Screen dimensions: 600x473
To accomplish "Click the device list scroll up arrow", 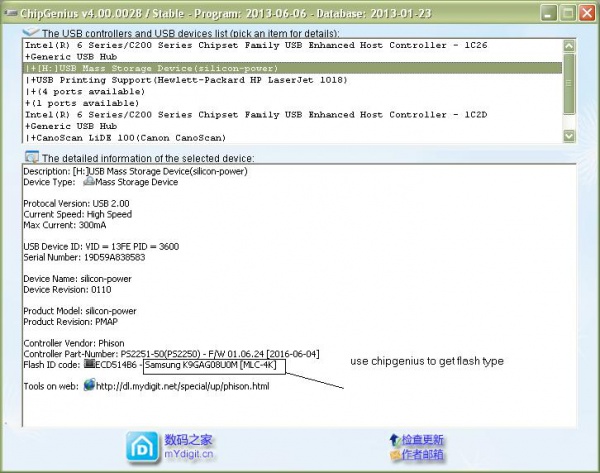I will 569,46.
